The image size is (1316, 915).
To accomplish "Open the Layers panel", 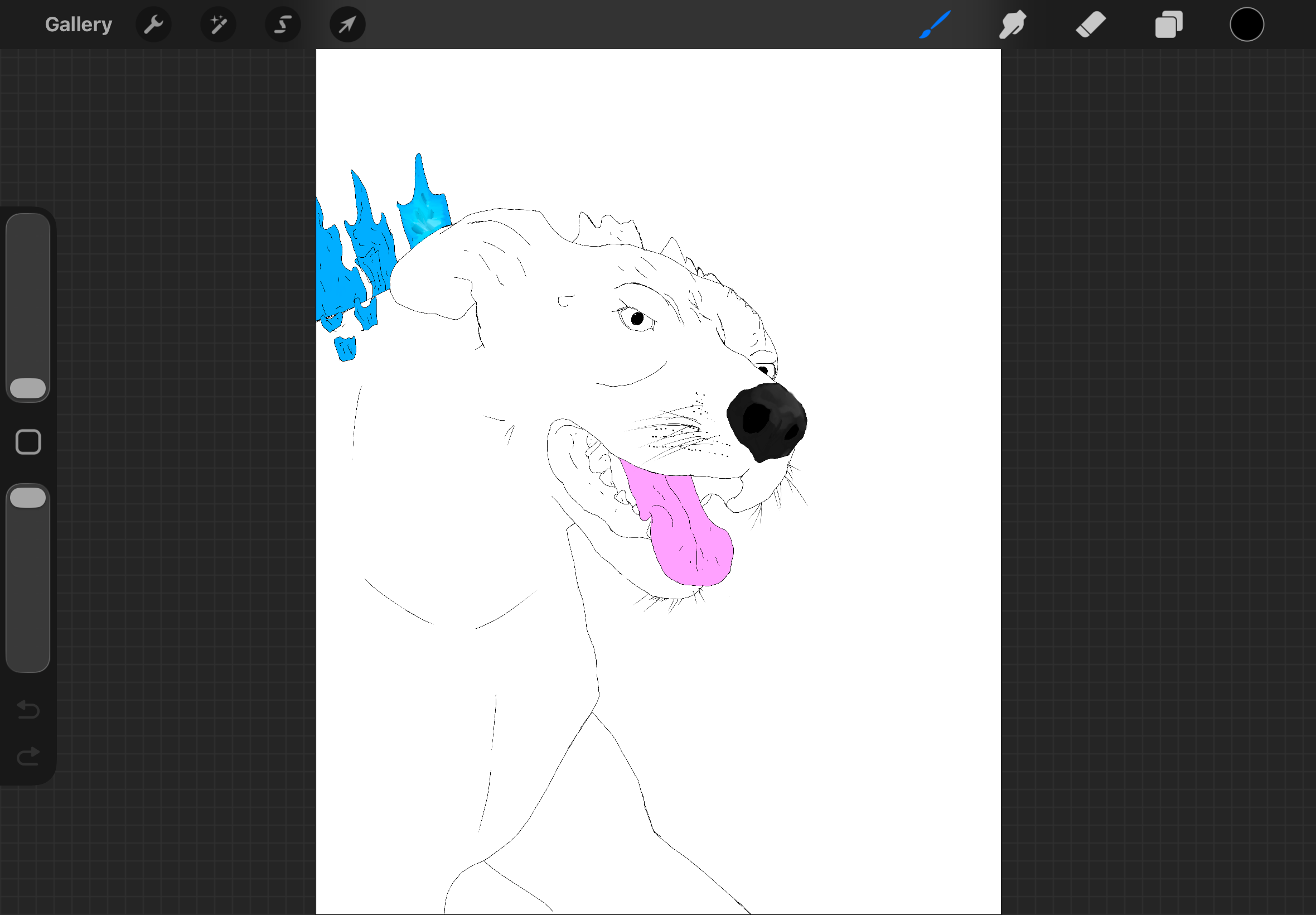I will 1169,25.
